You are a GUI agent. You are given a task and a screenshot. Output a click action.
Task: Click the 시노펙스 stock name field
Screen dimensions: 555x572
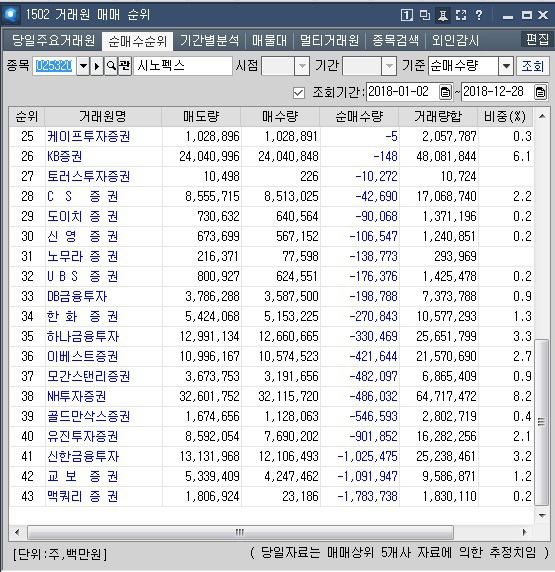click(183, 66)
